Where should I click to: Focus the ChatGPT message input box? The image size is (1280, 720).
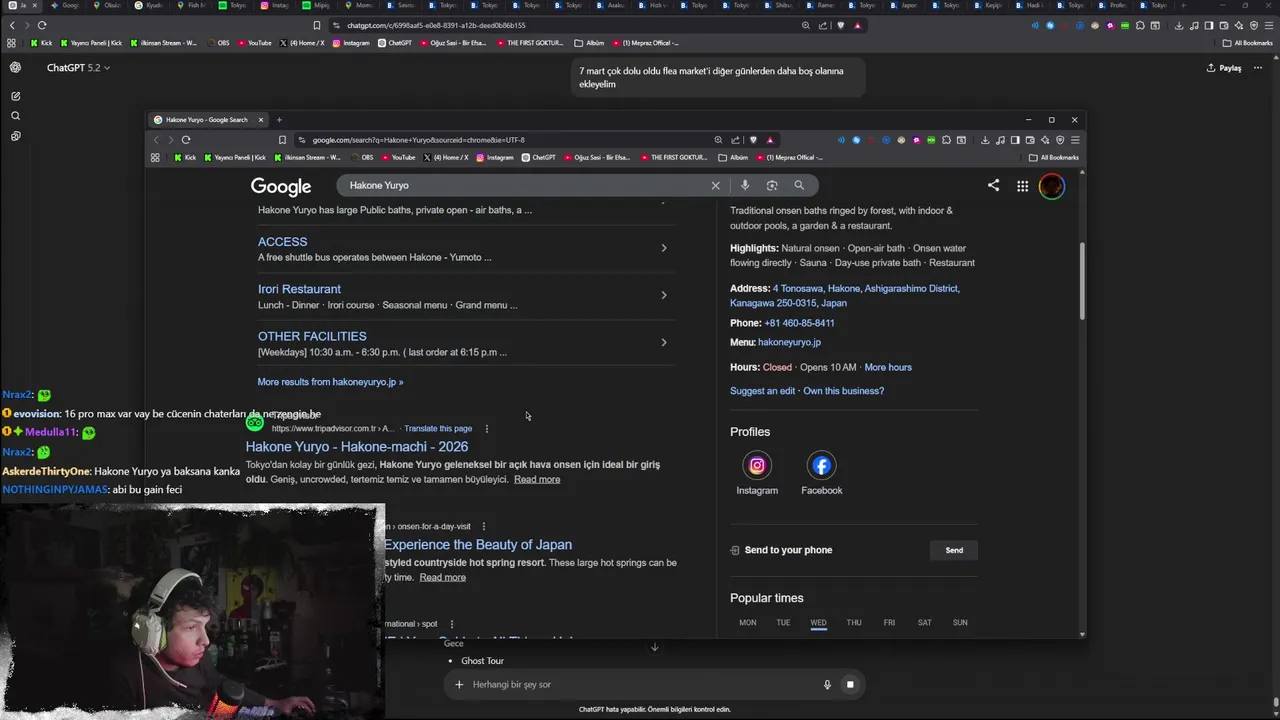point(640,685)
